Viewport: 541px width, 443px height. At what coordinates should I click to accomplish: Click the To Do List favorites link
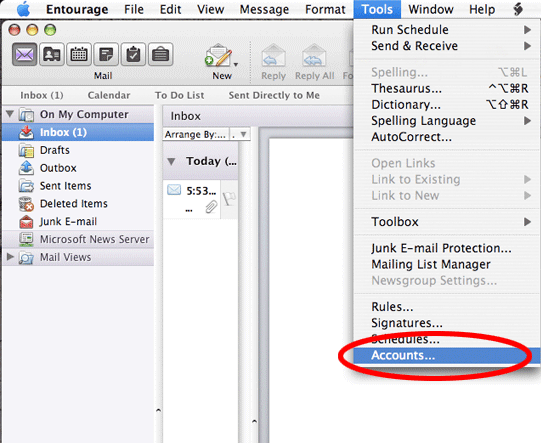179,95
